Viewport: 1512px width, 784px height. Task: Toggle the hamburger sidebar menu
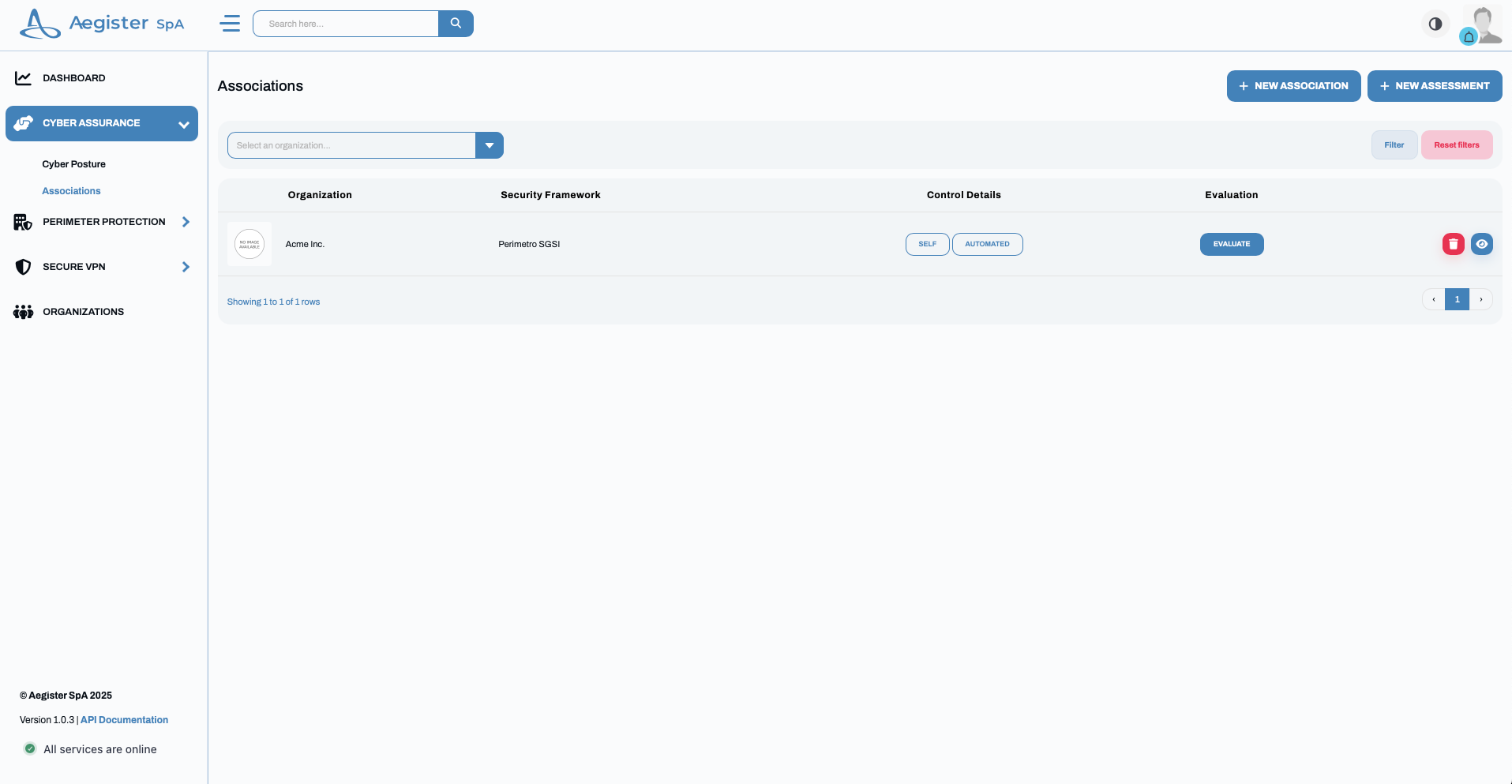[x=230, y=24]
